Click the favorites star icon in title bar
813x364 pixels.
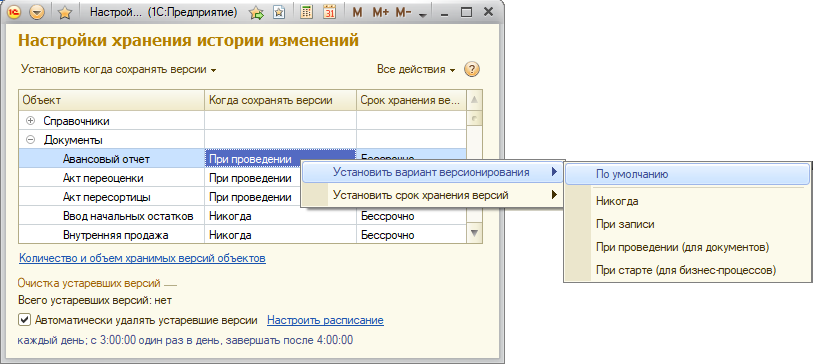coord(64,13)
